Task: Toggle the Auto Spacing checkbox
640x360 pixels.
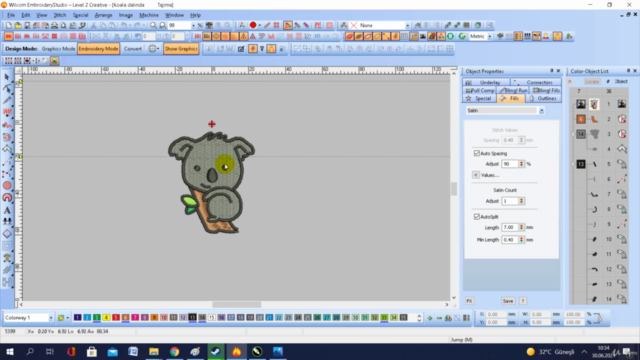Action: [476, 153]
